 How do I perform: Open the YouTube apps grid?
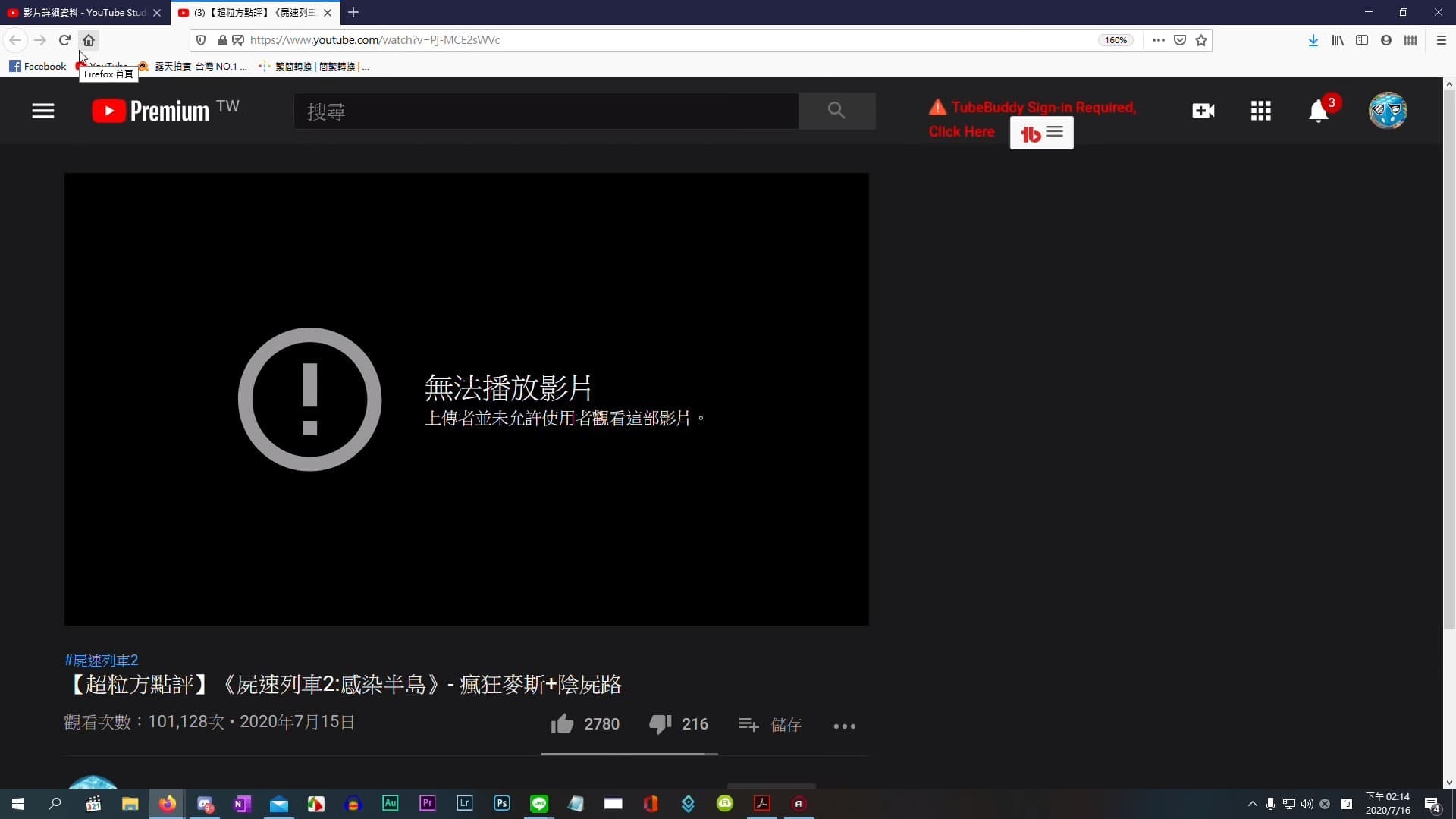1260,111
